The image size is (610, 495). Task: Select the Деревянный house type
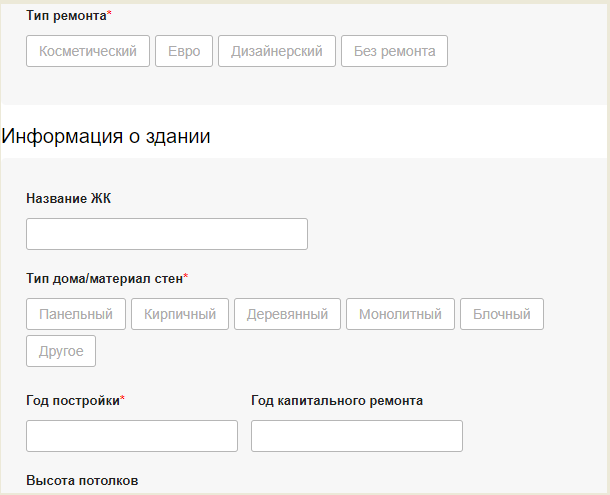(288, 314)
